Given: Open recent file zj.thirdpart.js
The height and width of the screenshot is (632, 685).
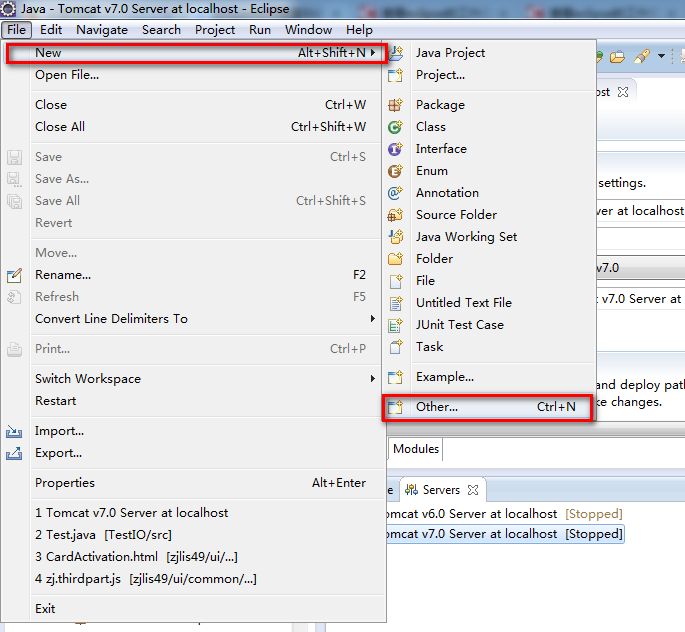Looking at the screenshot, I should [x=192, y=579].
